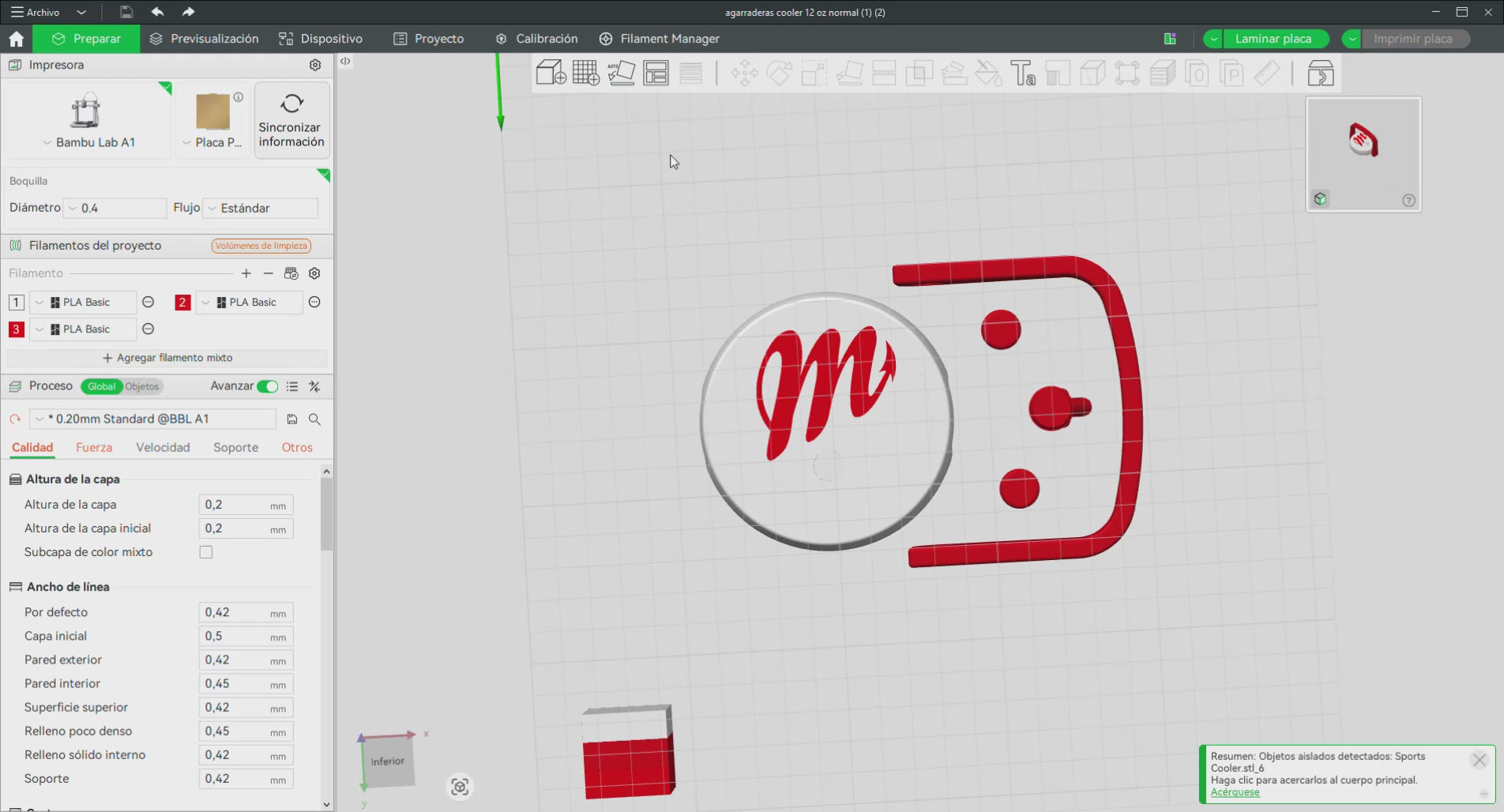Click the filament 3 red color swatch

pos(16,329)
